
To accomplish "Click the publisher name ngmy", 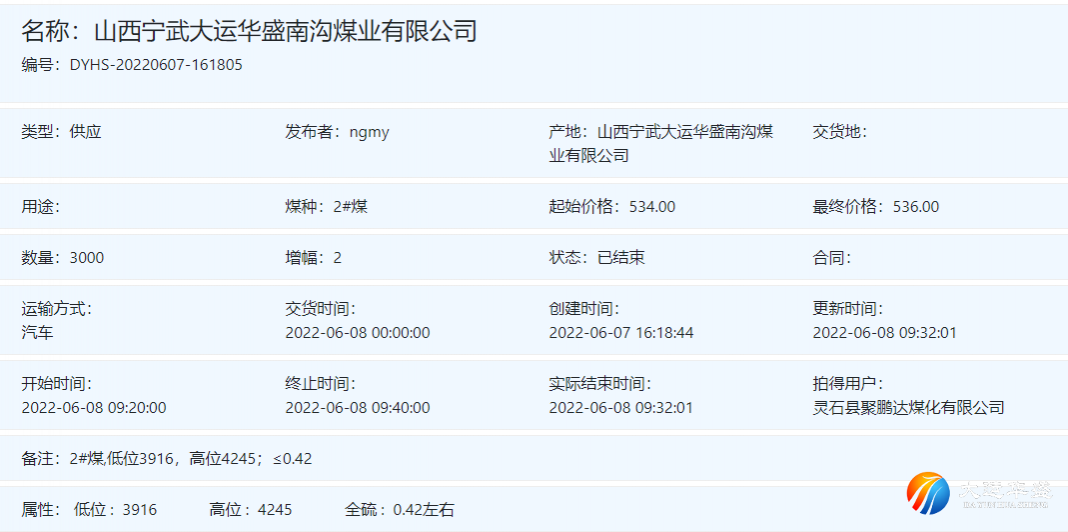I will [369, 132].
